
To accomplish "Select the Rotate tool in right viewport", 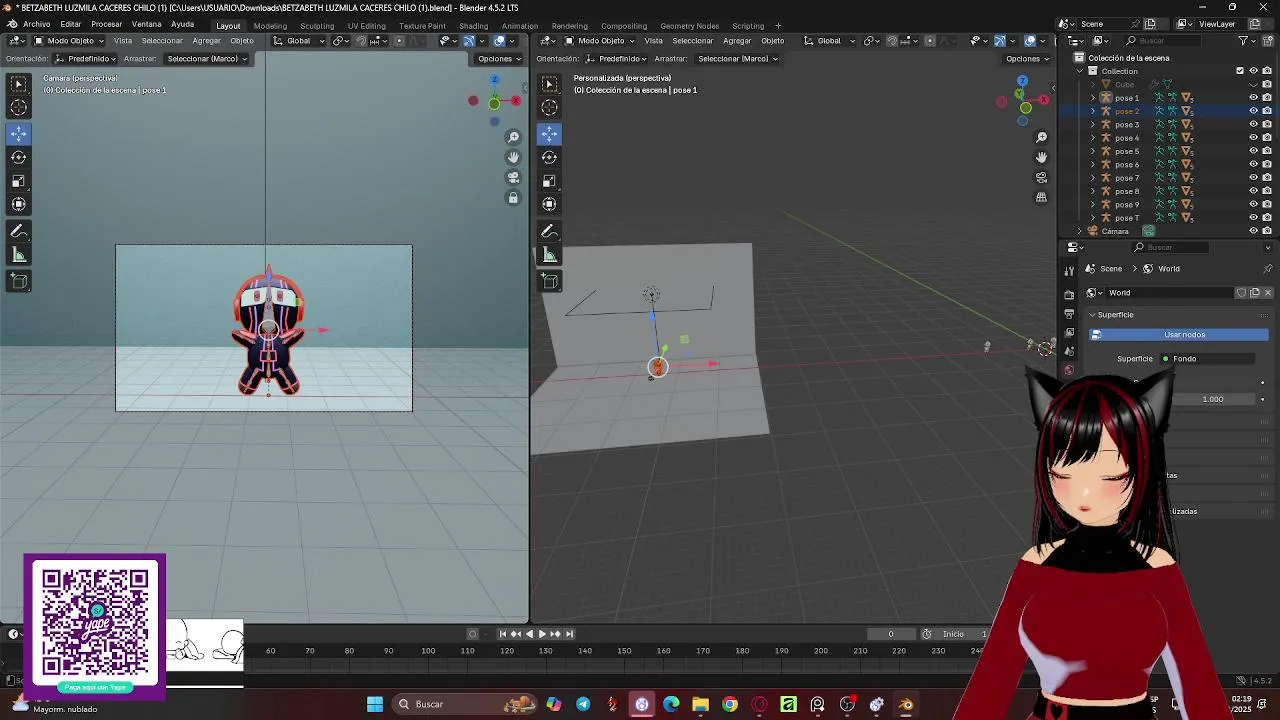I will (x=549, y=157).
